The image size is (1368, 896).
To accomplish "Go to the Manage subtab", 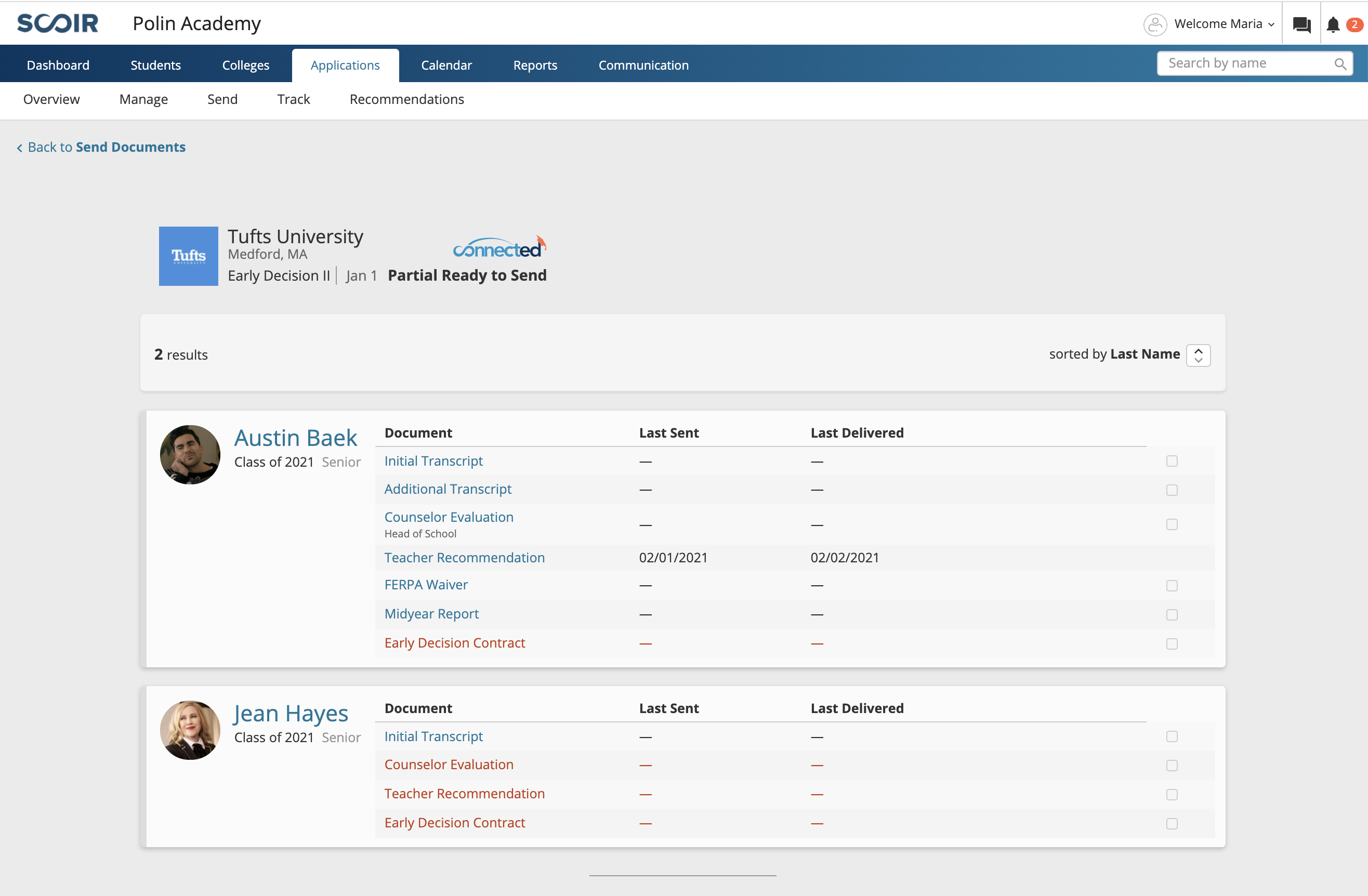I will 143,99.
